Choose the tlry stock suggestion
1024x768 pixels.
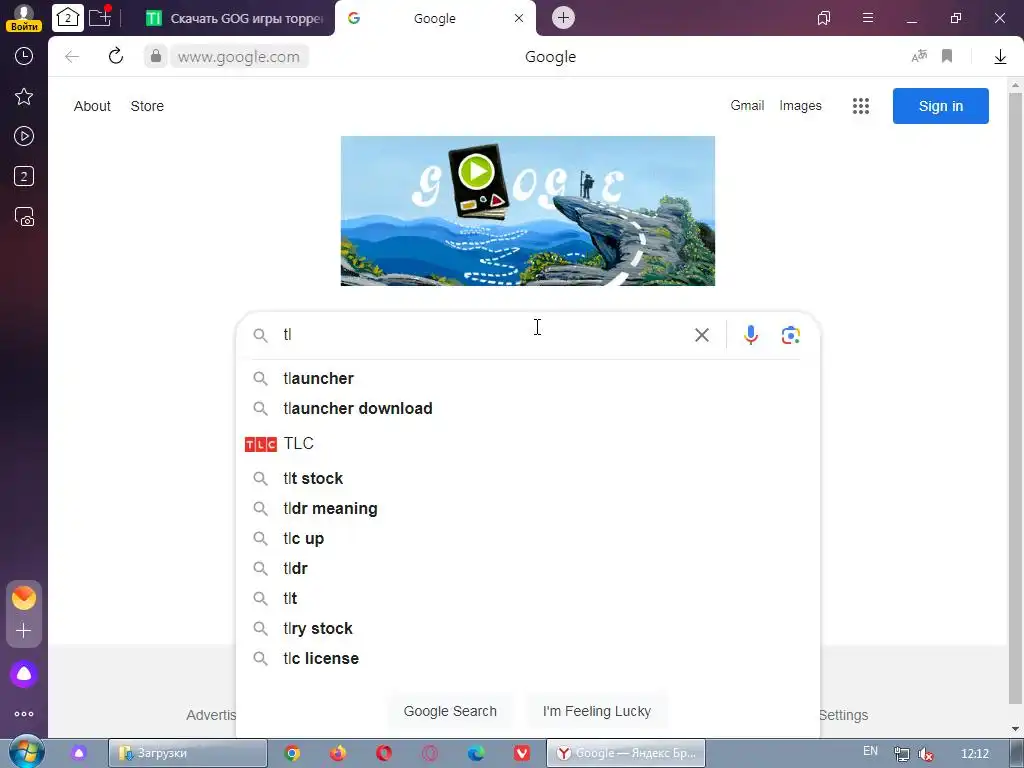click(527, 628)
